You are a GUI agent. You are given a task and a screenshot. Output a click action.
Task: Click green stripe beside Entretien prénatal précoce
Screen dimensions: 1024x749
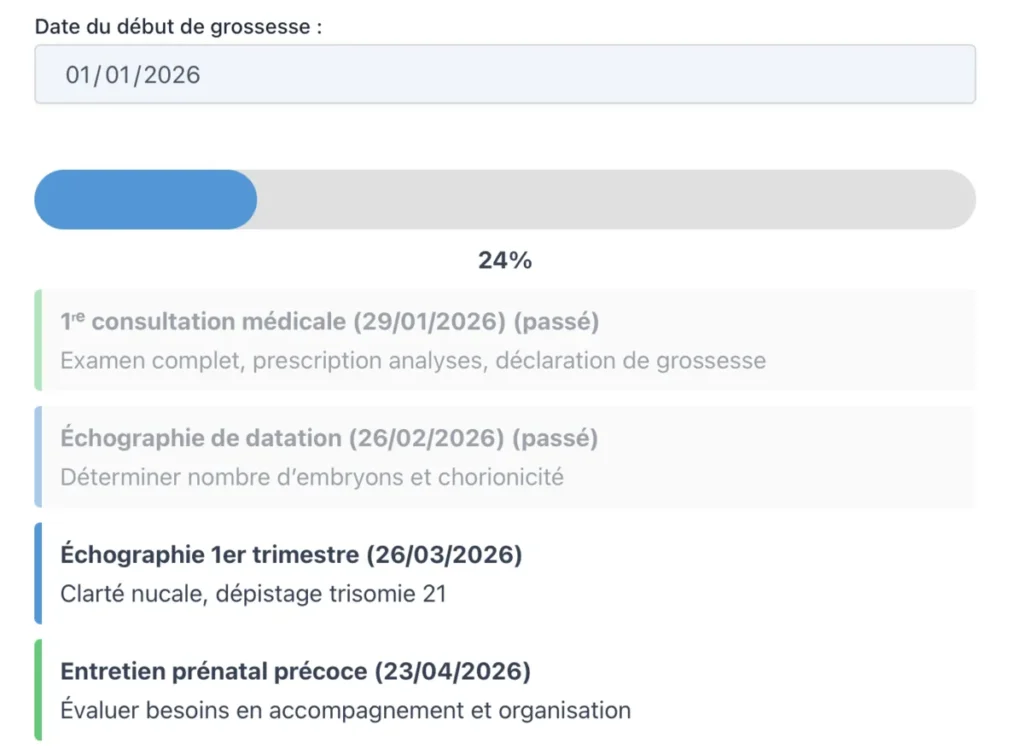[38, 690]
